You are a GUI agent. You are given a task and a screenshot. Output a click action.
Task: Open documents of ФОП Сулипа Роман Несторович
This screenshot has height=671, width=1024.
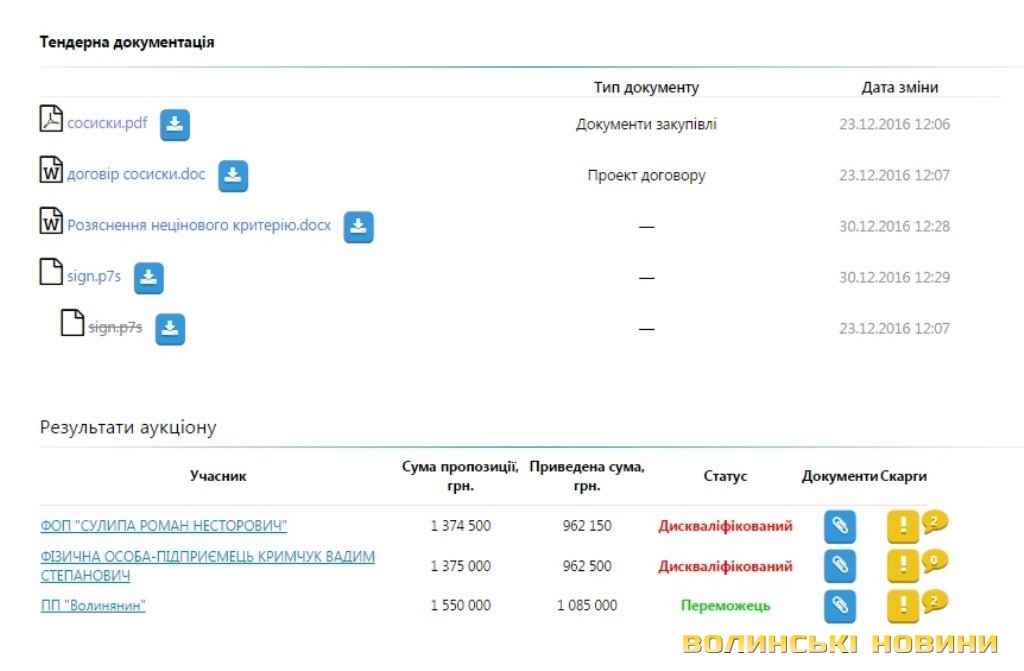tap(840, 527)
